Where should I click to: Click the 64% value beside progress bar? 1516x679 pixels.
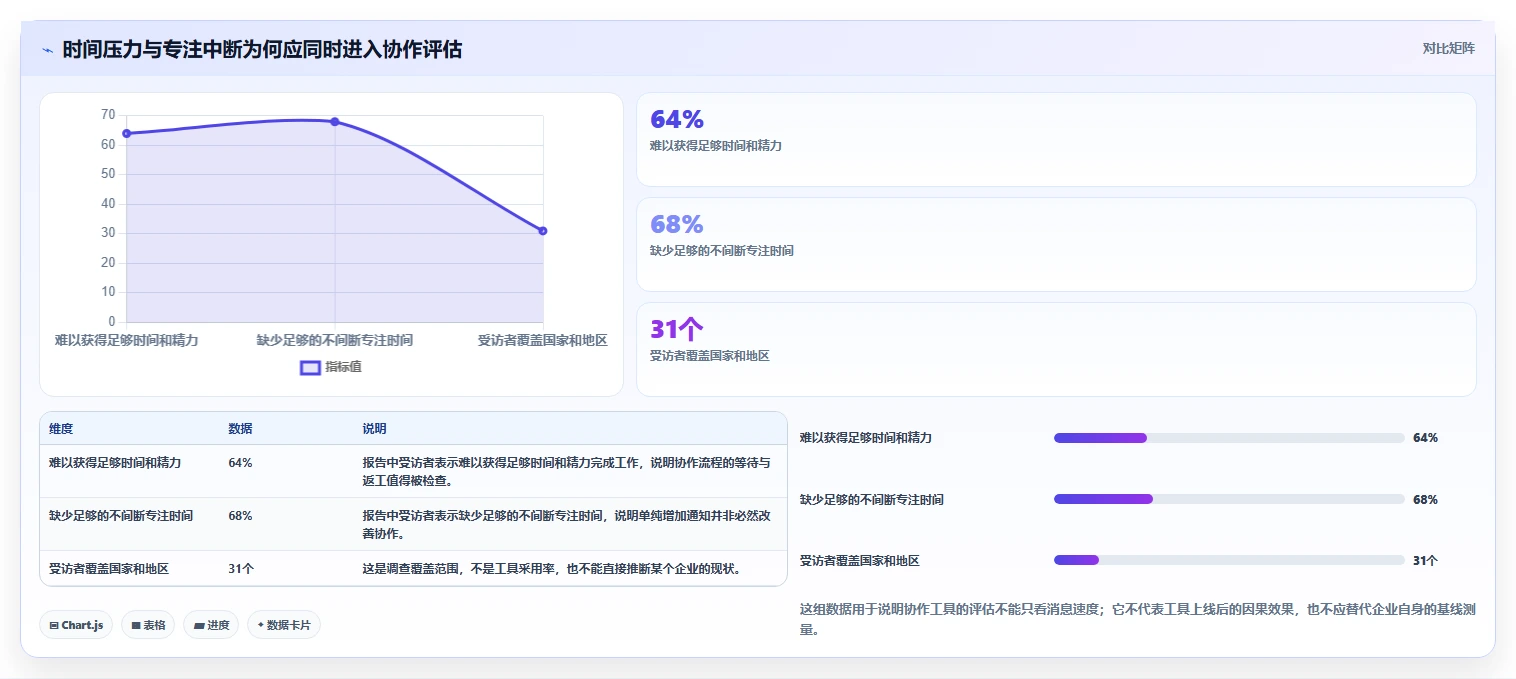[1425, 438]
